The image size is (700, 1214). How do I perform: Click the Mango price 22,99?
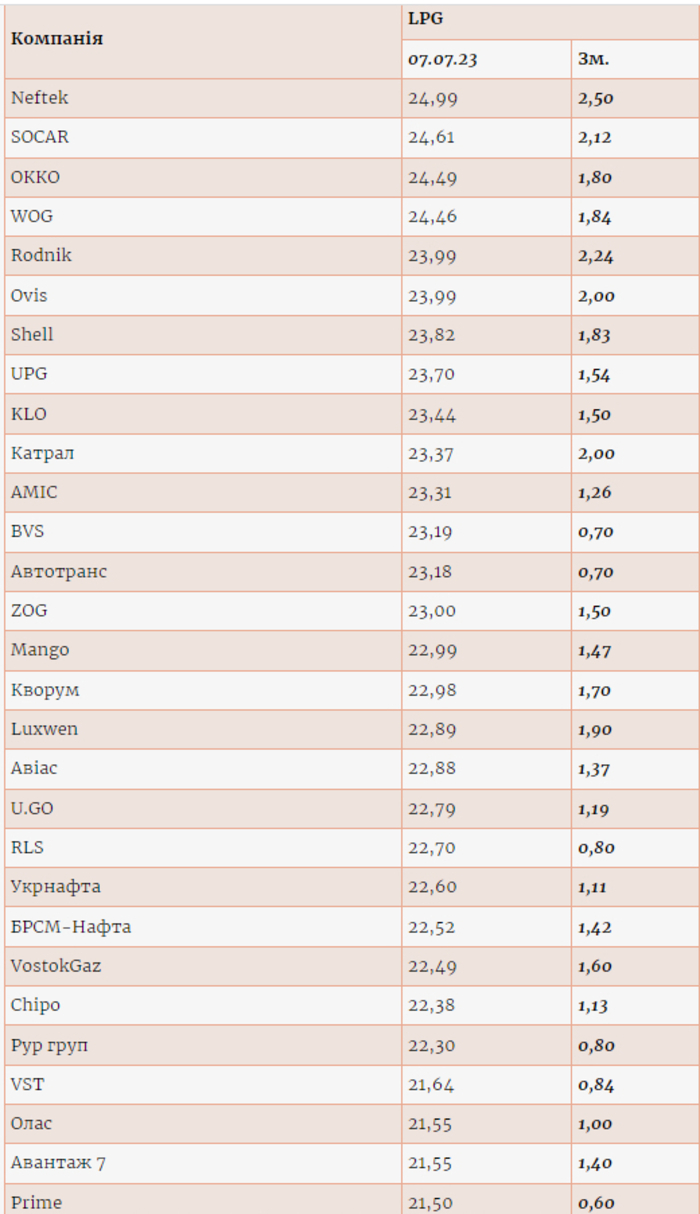click(x=432, y=650)
